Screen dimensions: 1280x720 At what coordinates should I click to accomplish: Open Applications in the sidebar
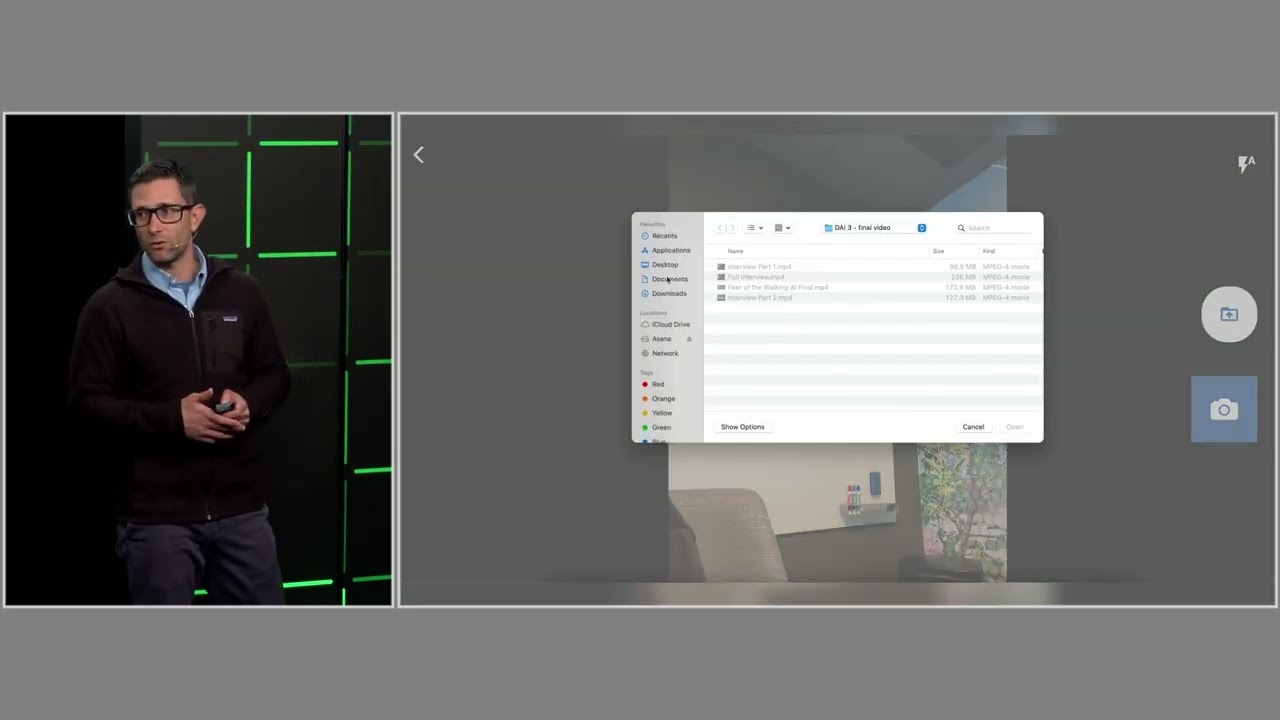coord(665,250)
